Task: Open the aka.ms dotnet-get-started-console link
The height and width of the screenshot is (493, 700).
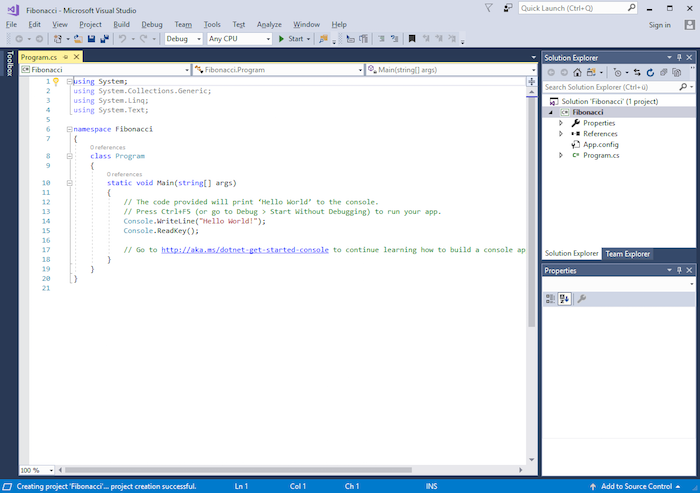Action: click(x=245, y=250)
